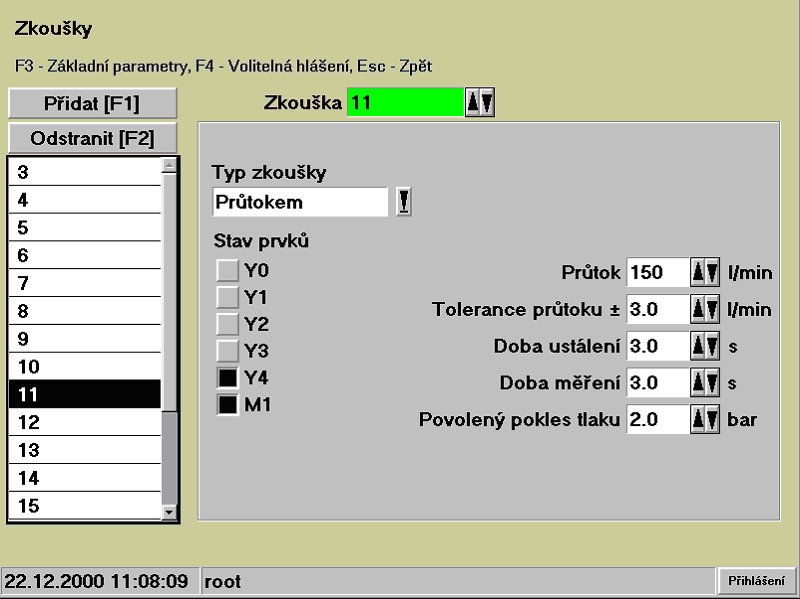Screen dimensions: 800x599
Task: Click the Průtok value input field
Action: pos(657,272)
